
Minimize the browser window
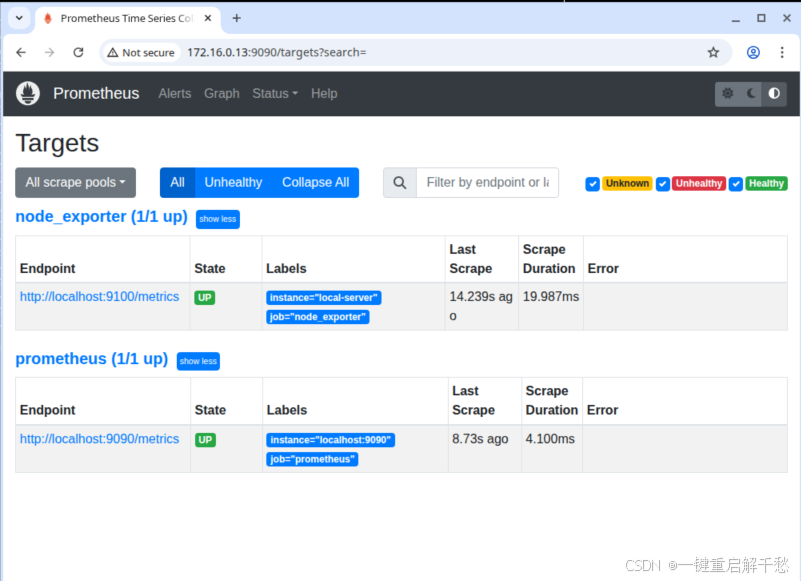[x=736, y=18]
